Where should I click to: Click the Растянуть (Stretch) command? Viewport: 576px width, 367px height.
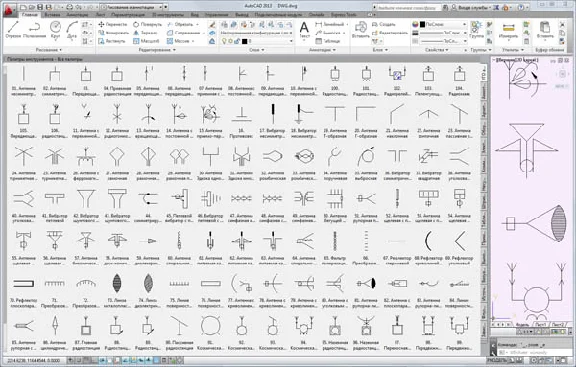click(x=112, y=41)
